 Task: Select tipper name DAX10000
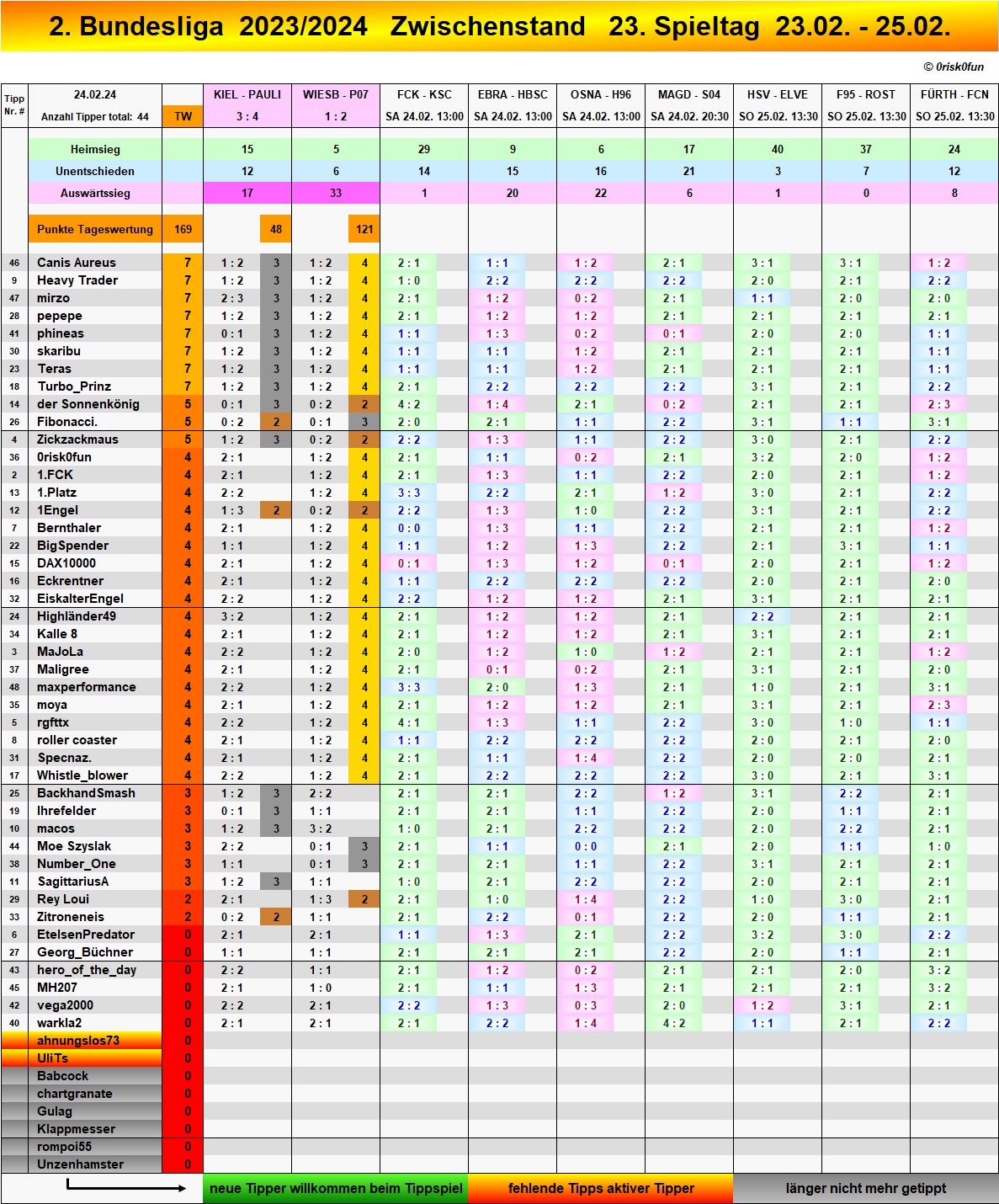point(66,563)
